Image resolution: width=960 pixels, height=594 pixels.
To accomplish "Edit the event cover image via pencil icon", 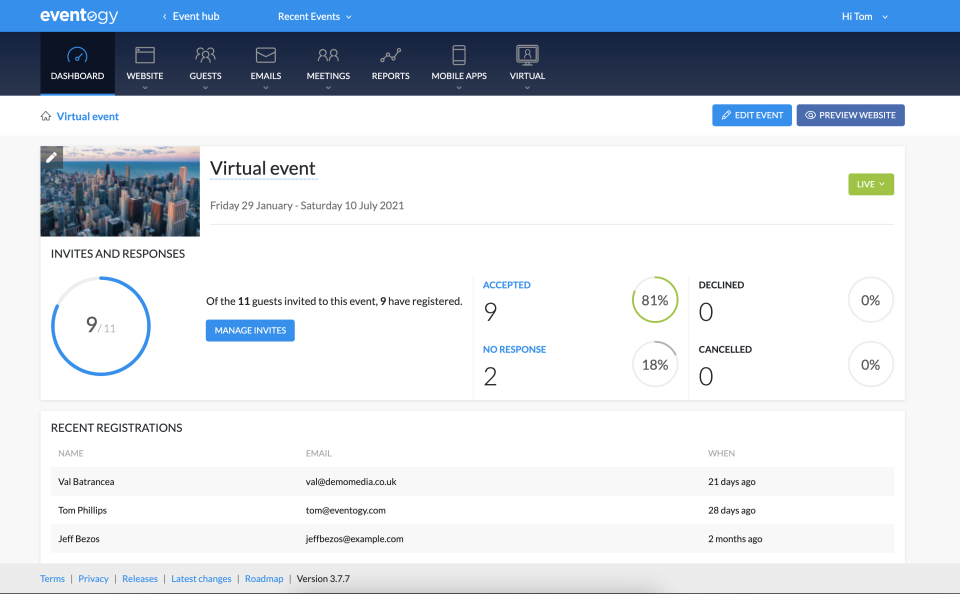I will (52, 156).
